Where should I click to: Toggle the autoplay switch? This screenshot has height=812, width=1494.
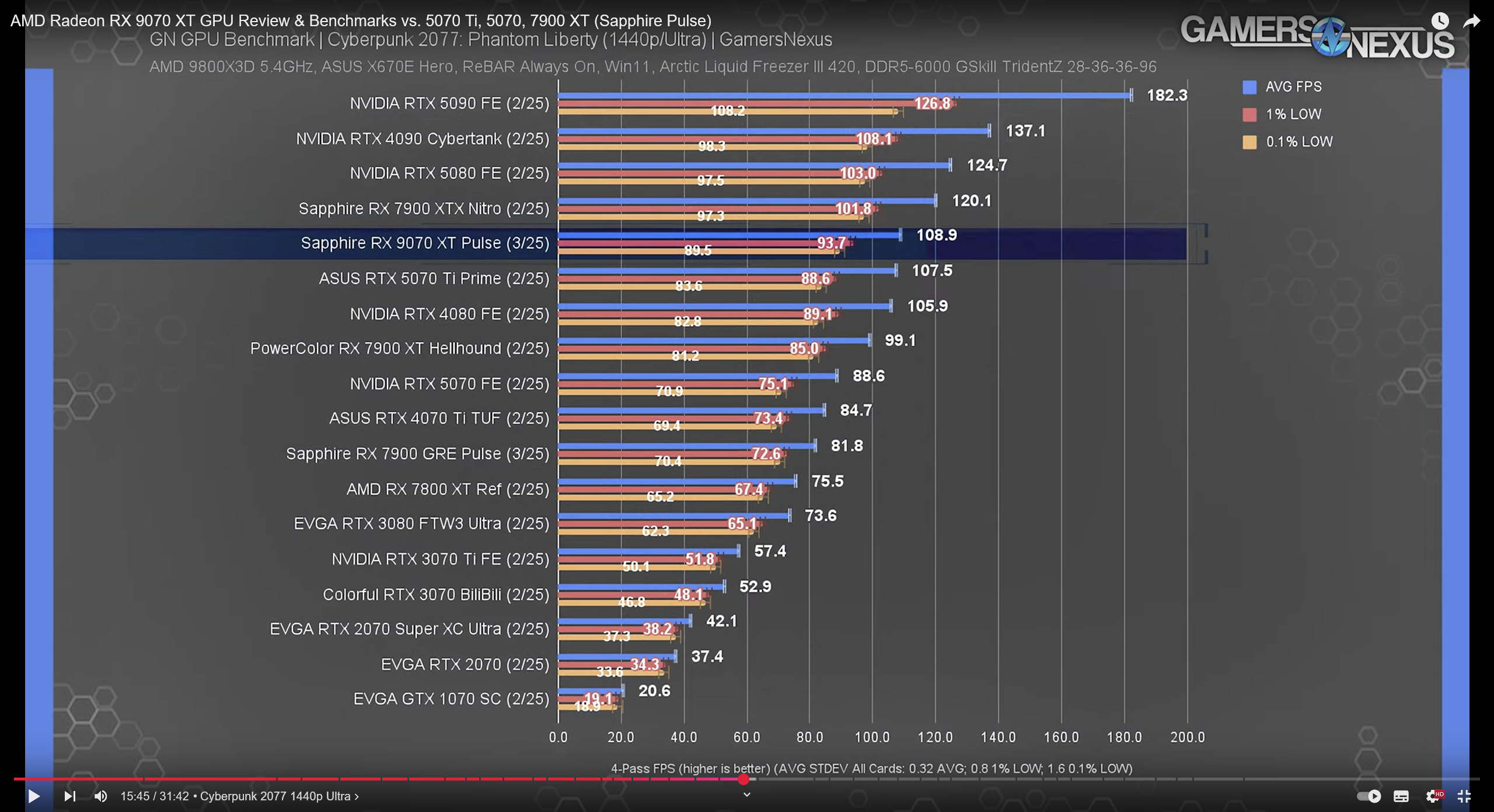[1369, 796]
